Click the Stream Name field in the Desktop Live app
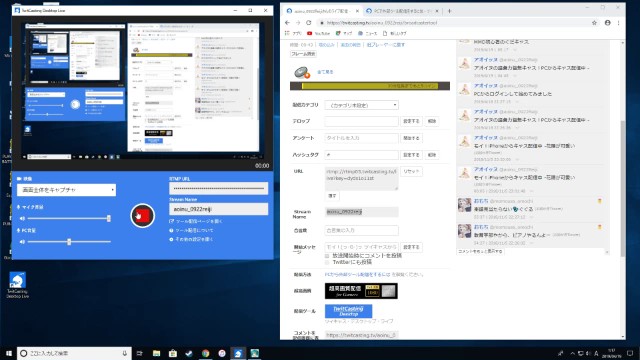 (x=218, y=209)
